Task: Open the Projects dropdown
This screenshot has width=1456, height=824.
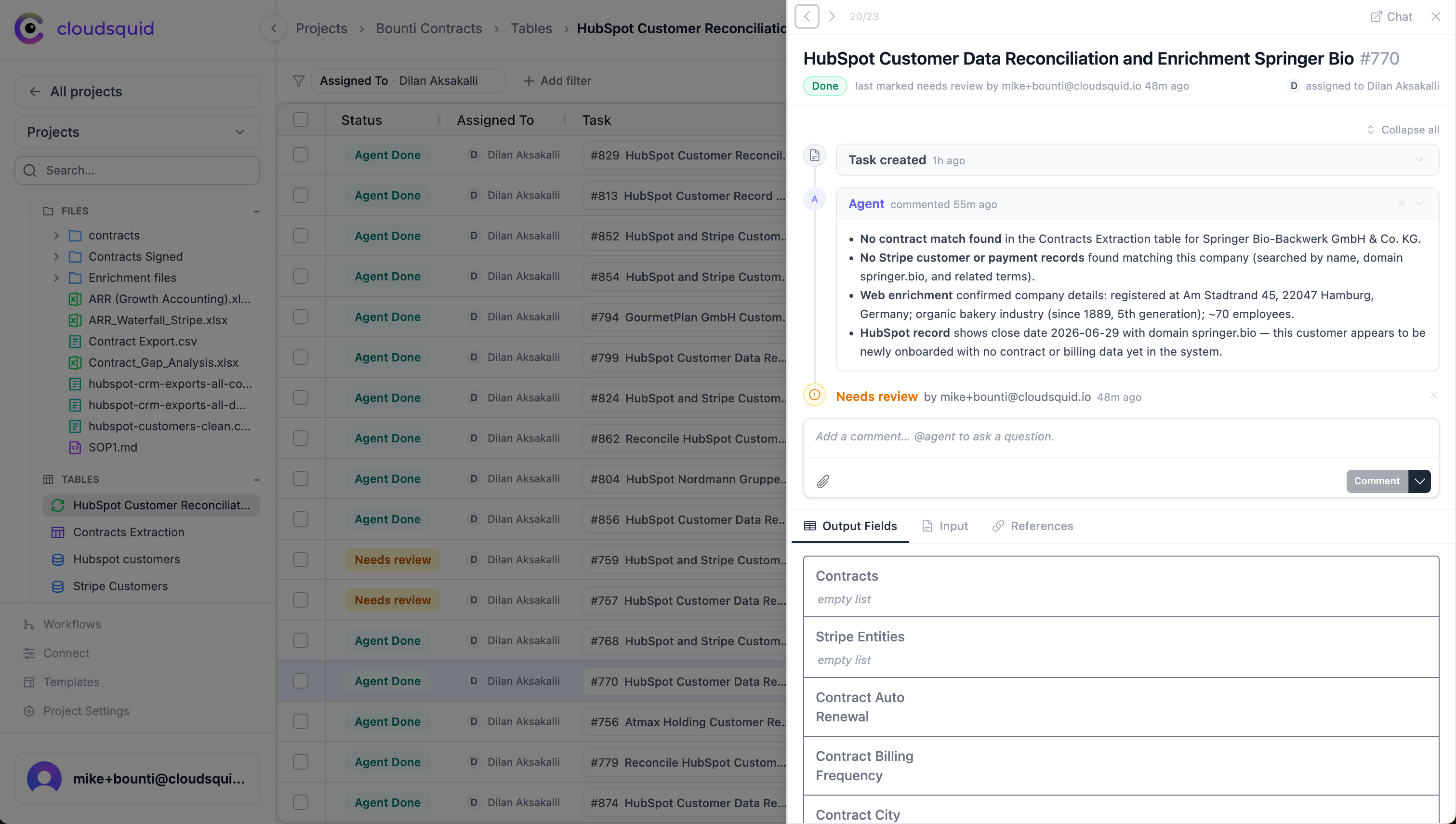Action: (x=137, y=132)
